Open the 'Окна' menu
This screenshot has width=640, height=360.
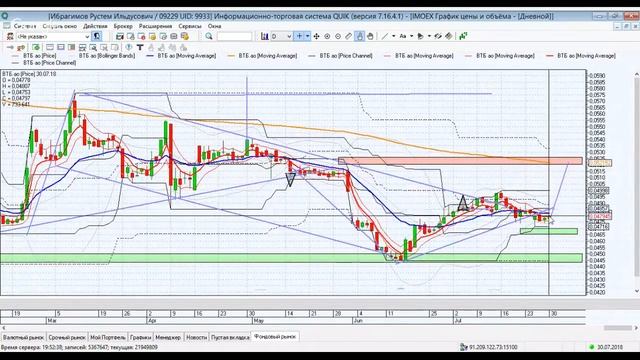(214, 26)
